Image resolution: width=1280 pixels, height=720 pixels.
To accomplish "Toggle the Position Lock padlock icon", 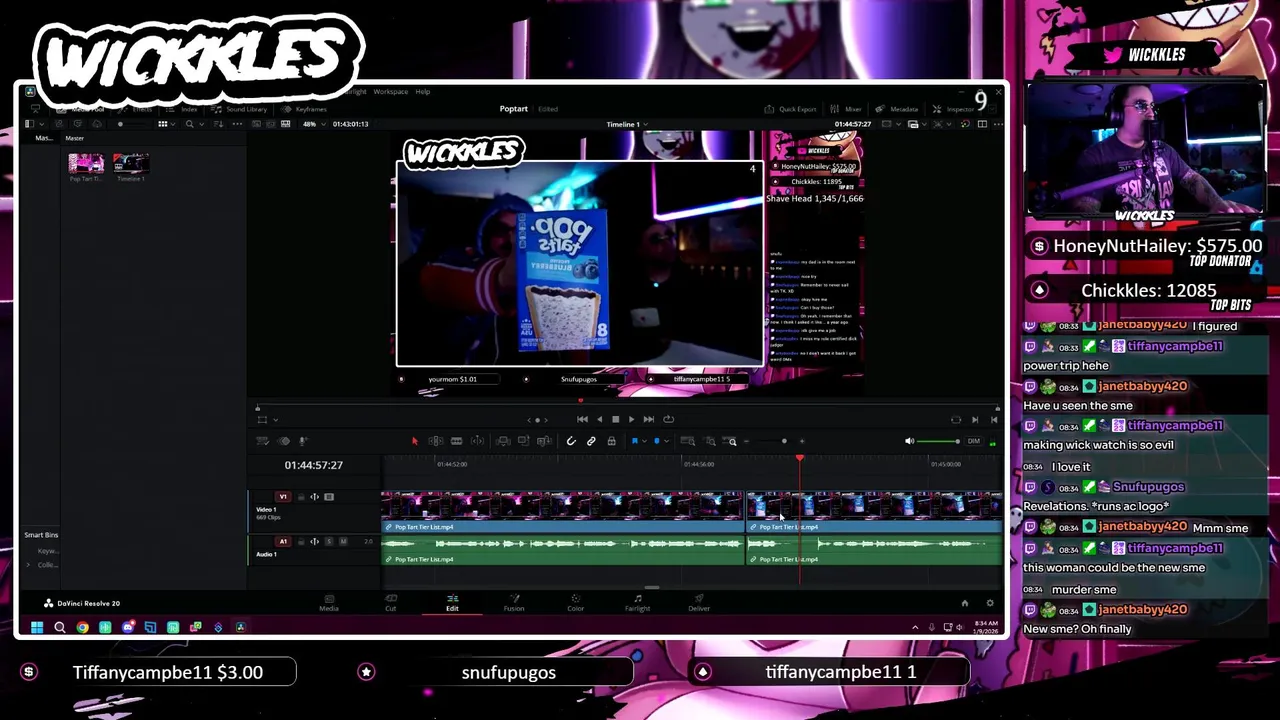I will click(x=611, y=441).
